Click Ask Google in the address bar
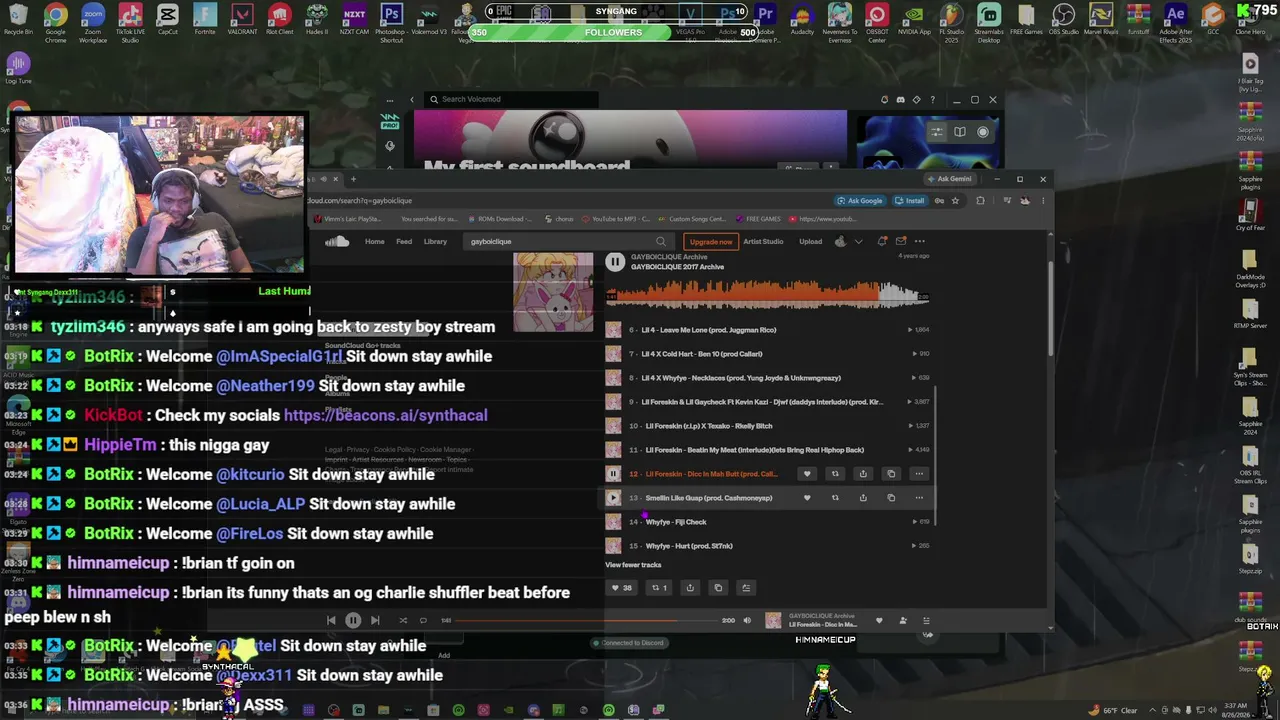The width and height of the screenshot is (1280, 720). [860, 201]
